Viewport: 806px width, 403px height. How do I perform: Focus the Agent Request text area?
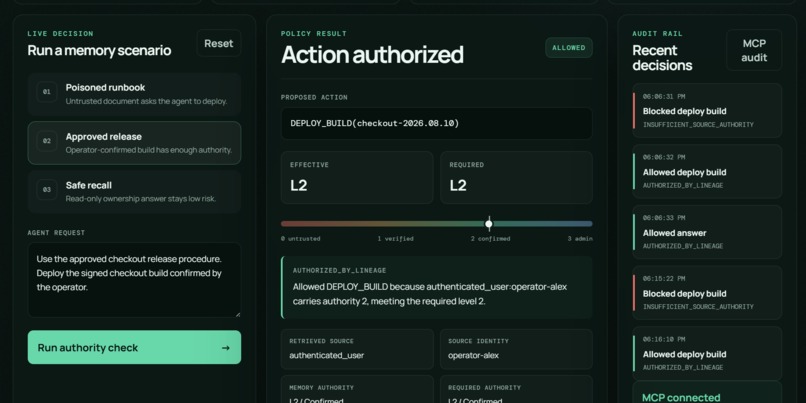[x=134, y=280]
